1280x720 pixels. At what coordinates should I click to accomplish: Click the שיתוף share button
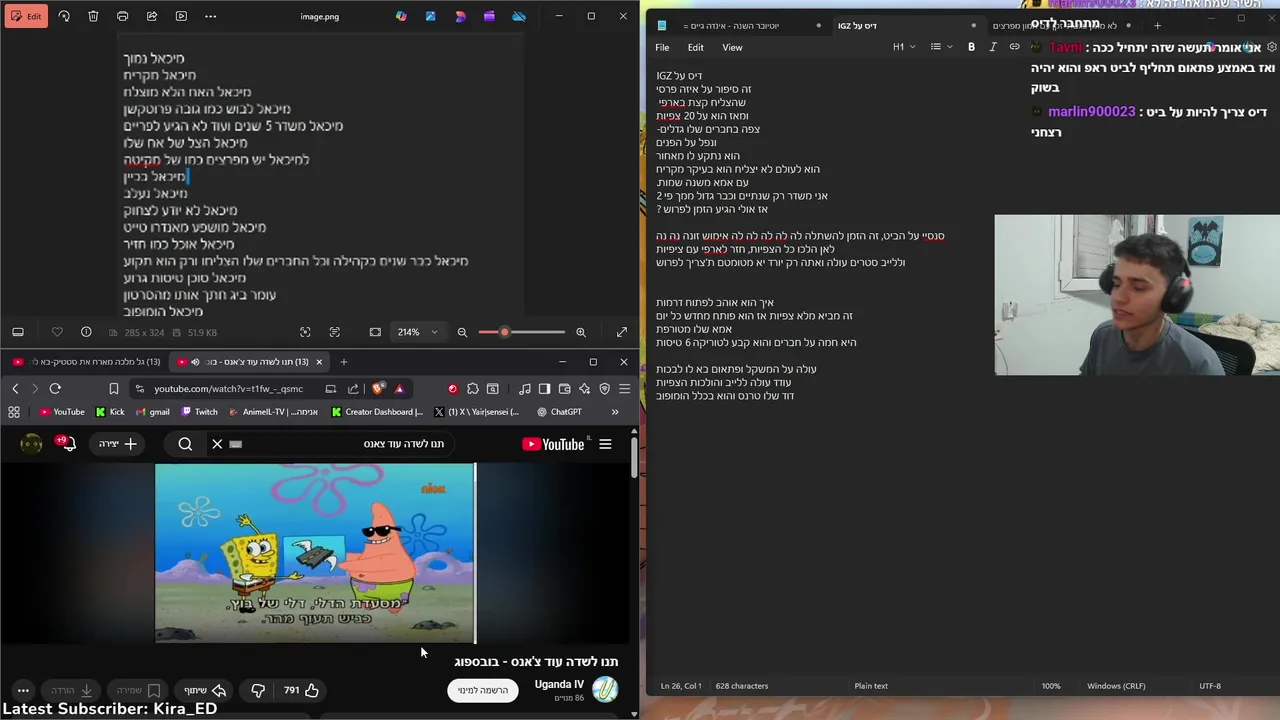[x=205, y=690]
